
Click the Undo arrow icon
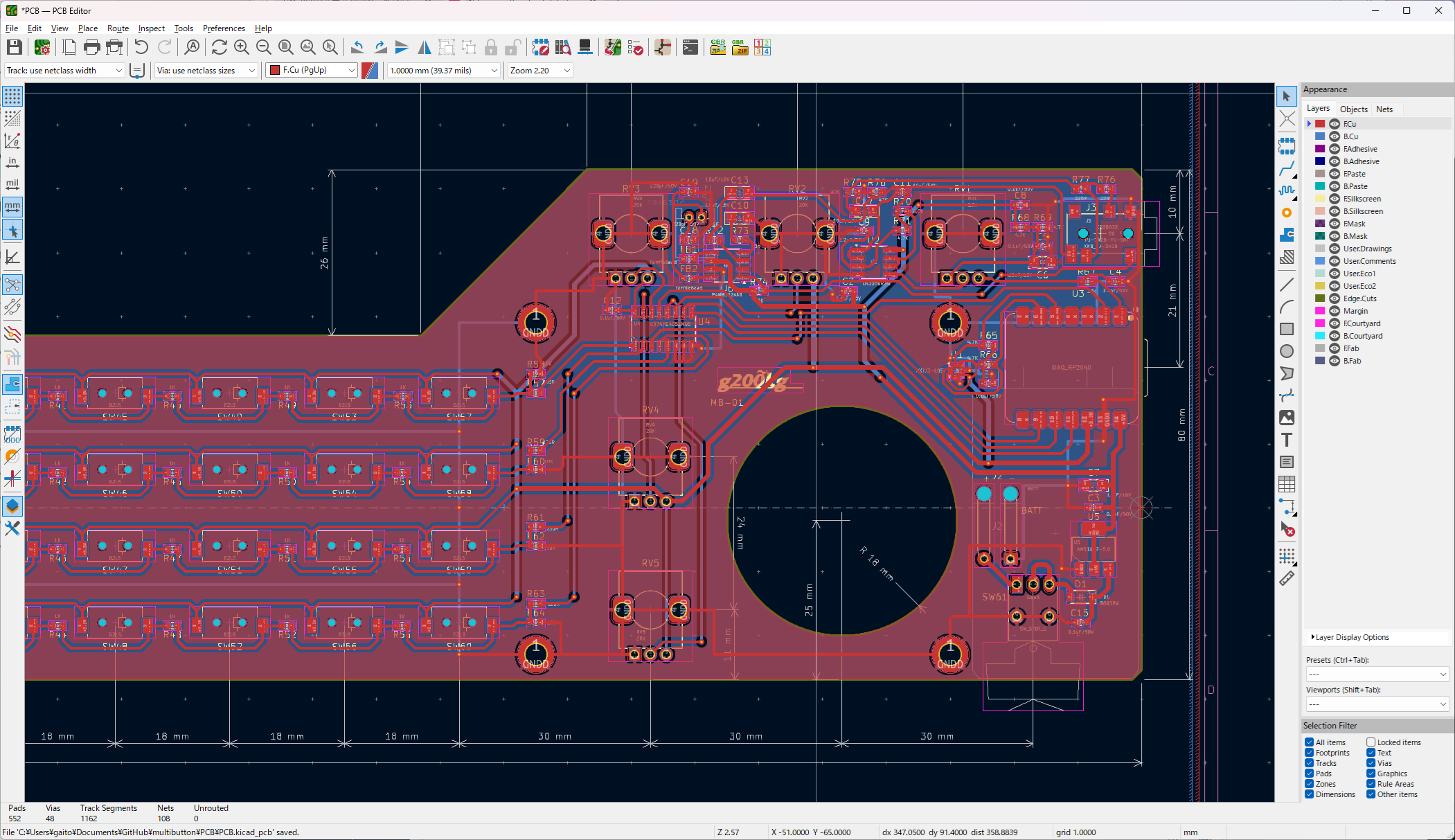point(141,47)
